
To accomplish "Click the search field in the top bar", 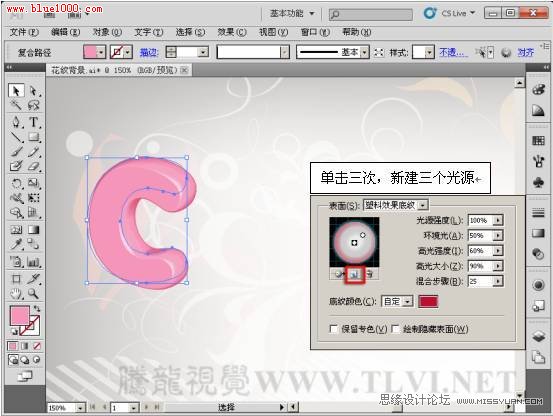I will pyautogui.click(x=371, y=14).
